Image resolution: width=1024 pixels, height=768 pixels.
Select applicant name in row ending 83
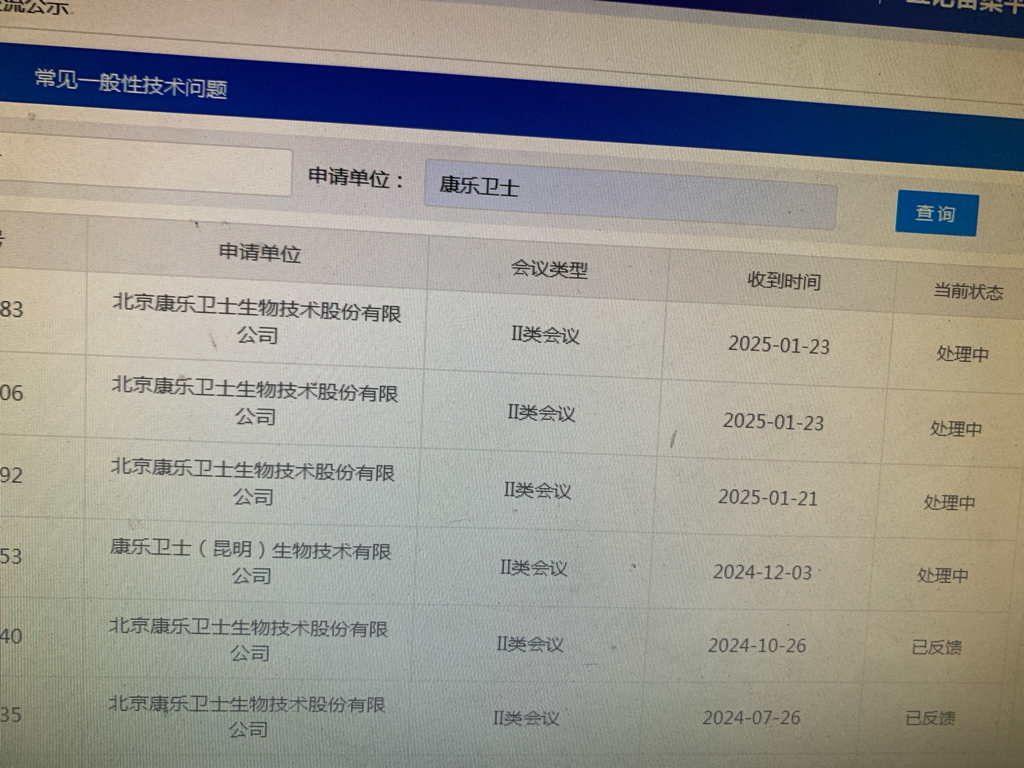click(x=257, y=319)
